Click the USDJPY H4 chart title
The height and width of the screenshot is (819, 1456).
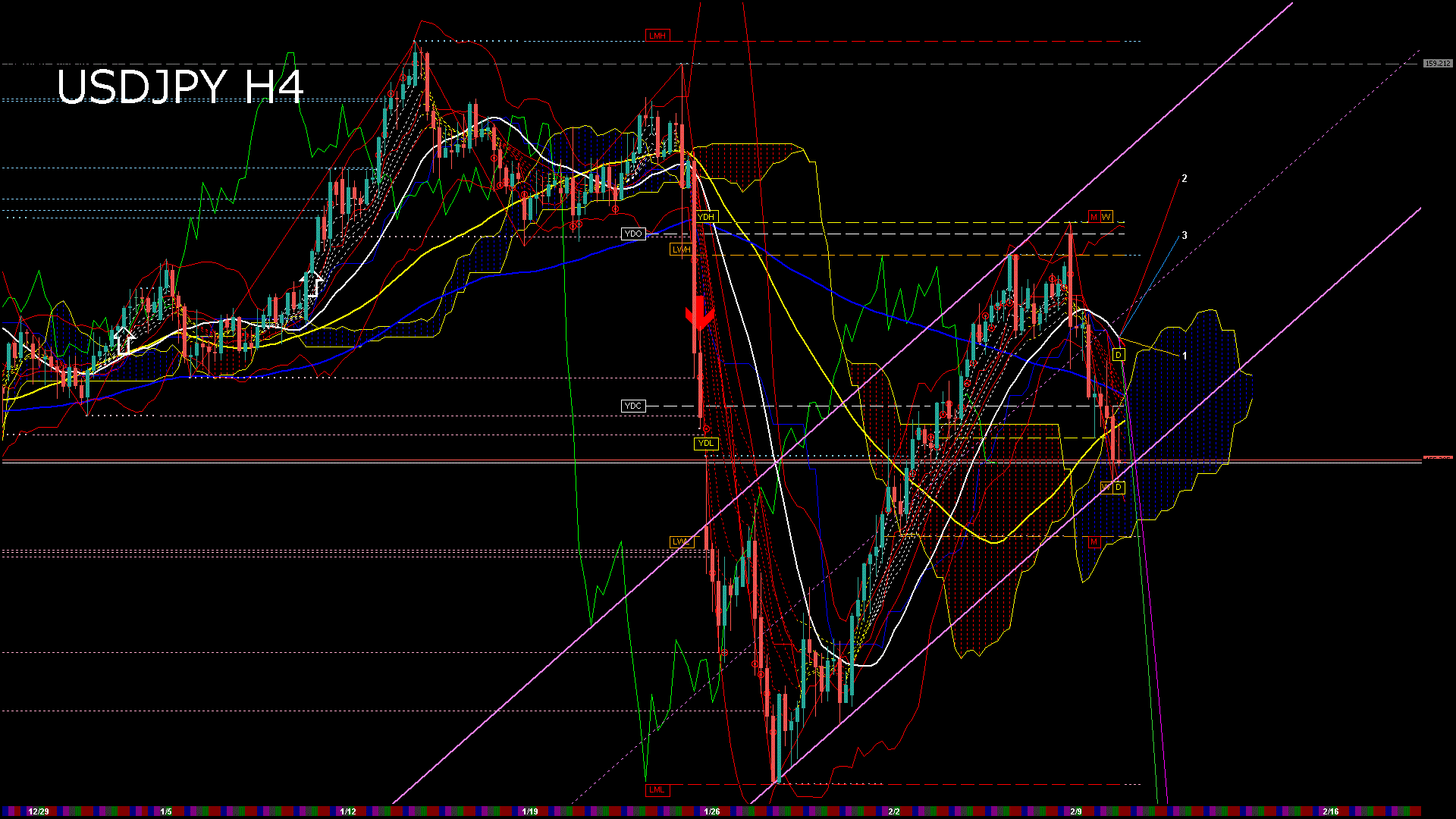pos(180,86)
